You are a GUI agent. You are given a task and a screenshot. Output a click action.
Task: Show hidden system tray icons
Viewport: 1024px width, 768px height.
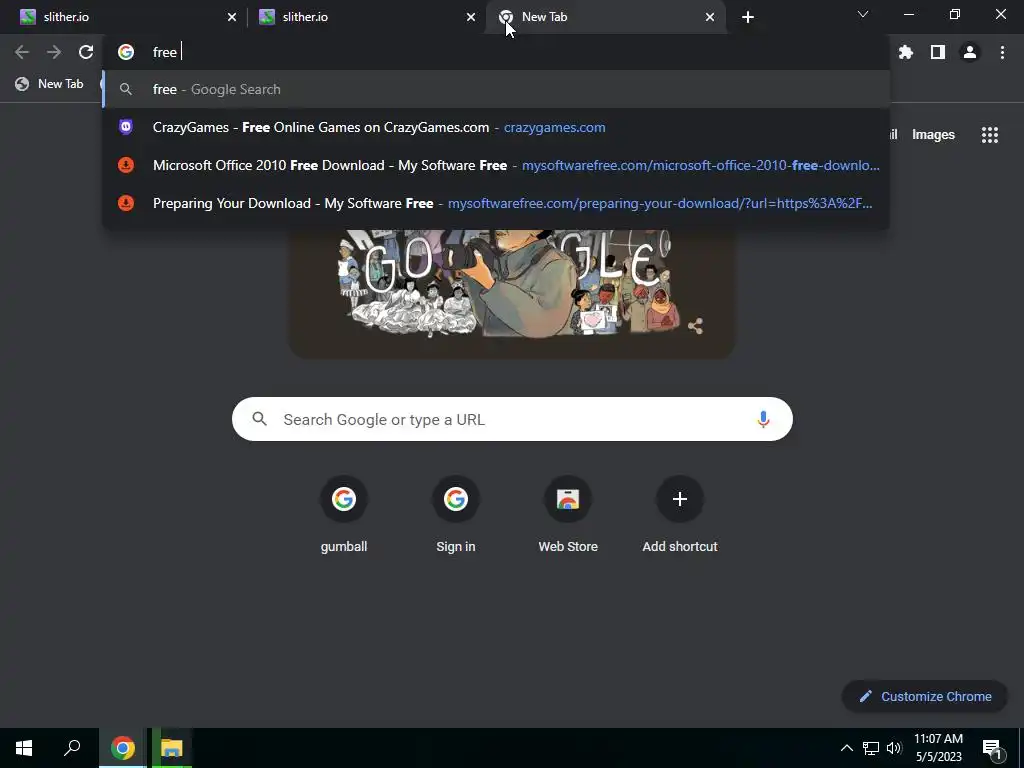coord(846,748)
